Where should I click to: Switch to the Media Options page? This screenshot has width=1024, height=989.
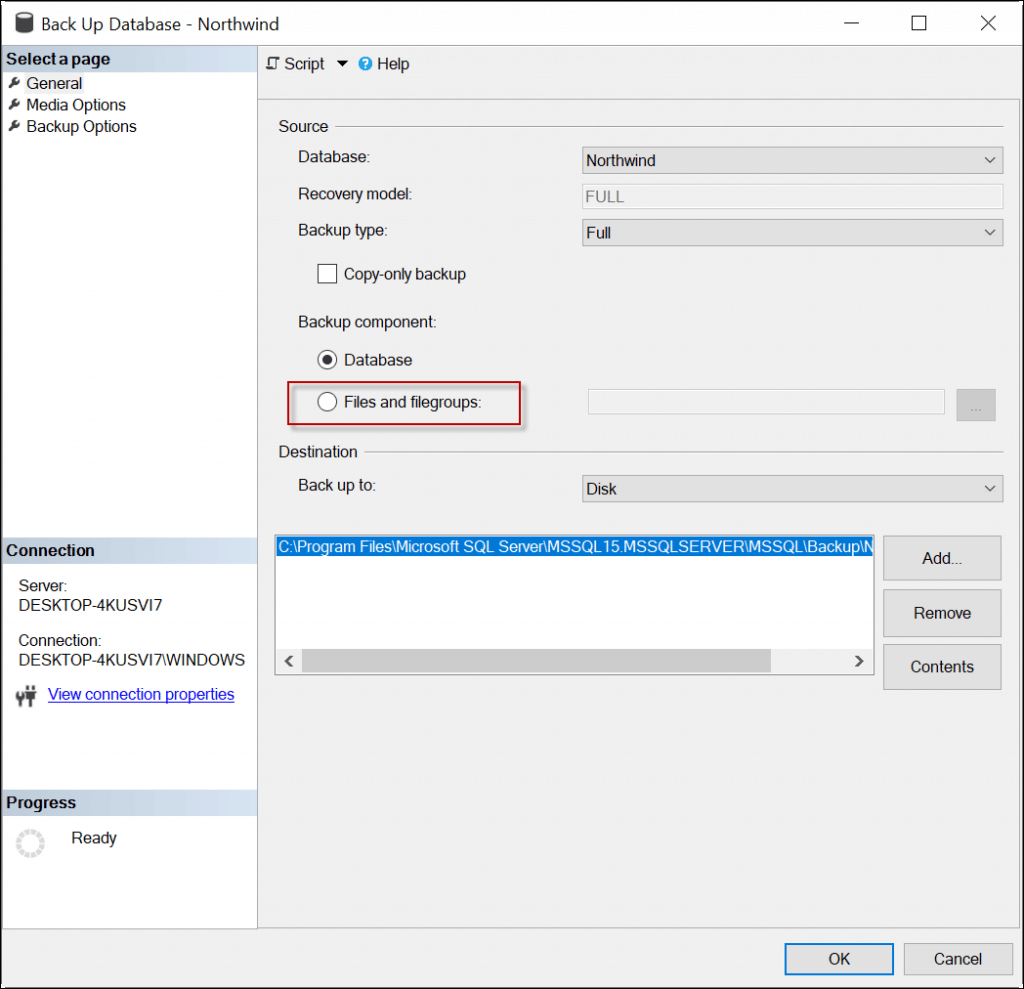76,105
